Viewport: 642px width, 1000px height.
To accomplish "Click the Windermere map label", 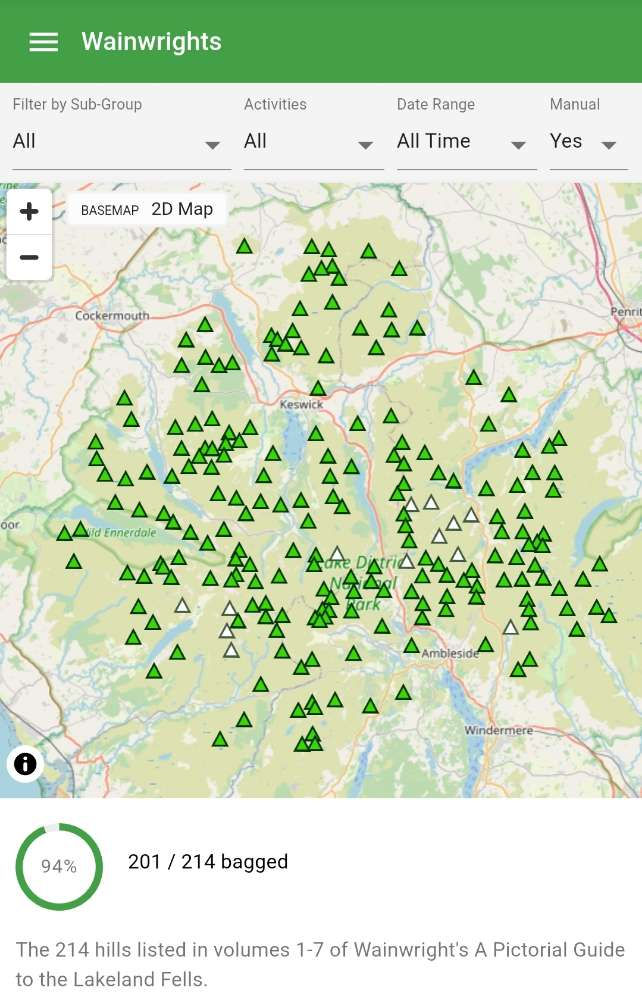I will click(x=499, y=730).
